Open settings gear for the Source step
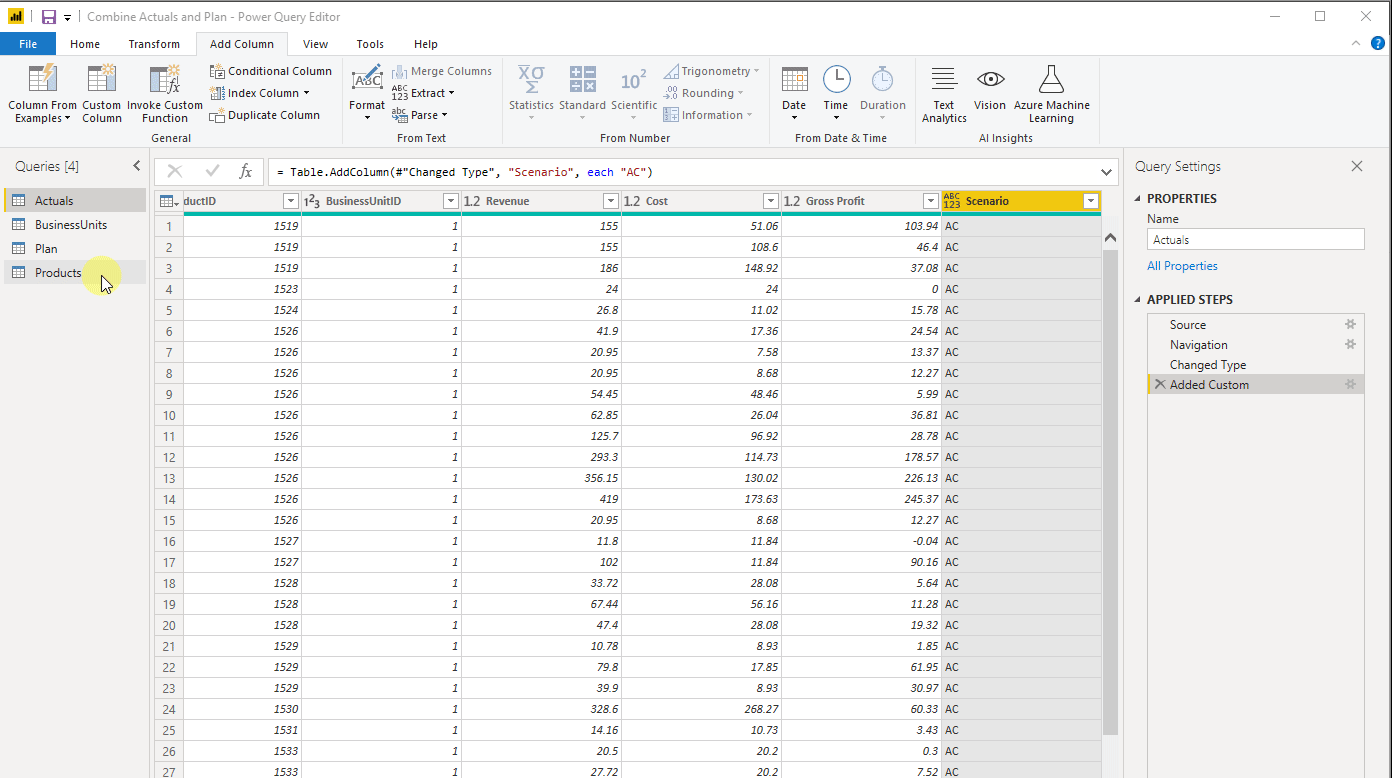 click(1350, 324)
